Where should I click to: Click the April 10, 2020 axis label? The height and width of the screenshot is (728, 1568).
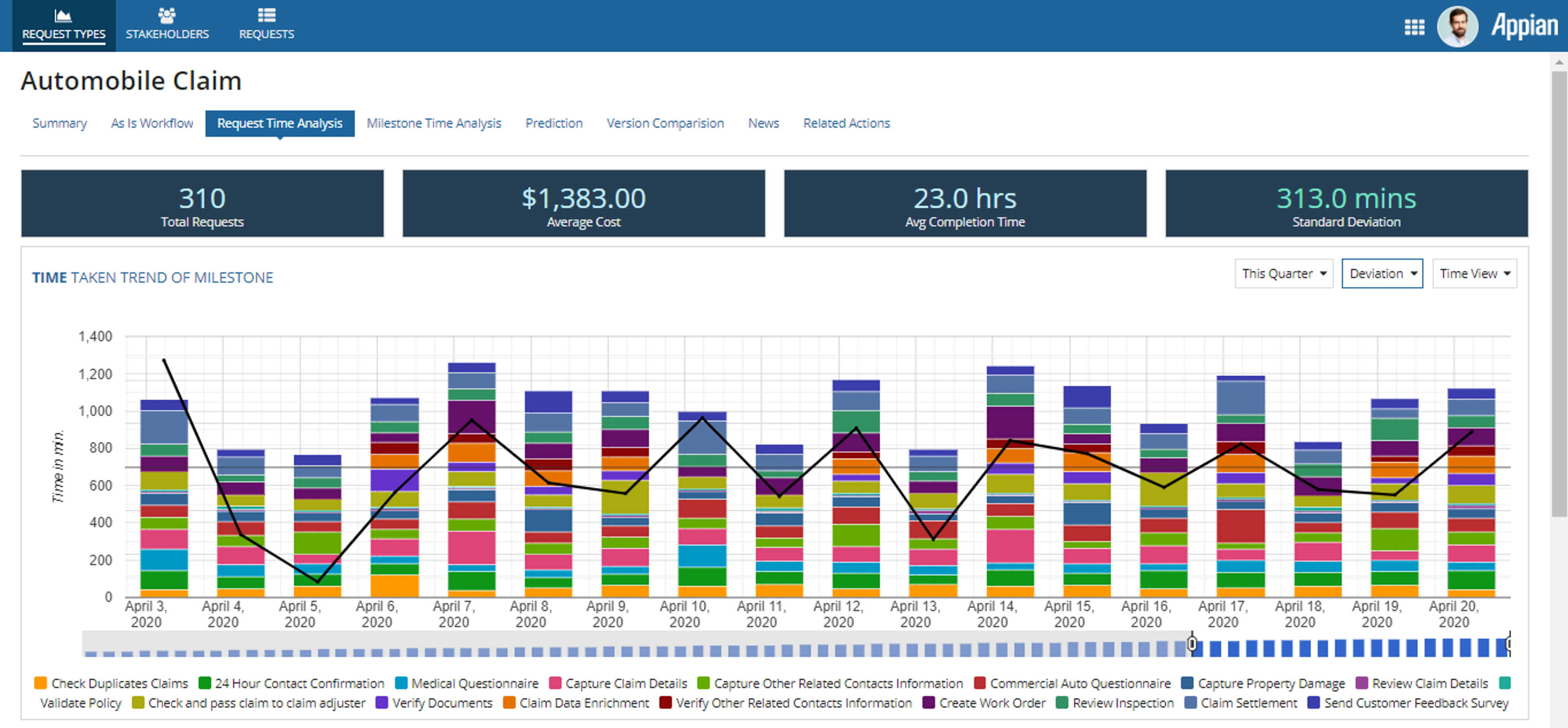coord(684,614)
